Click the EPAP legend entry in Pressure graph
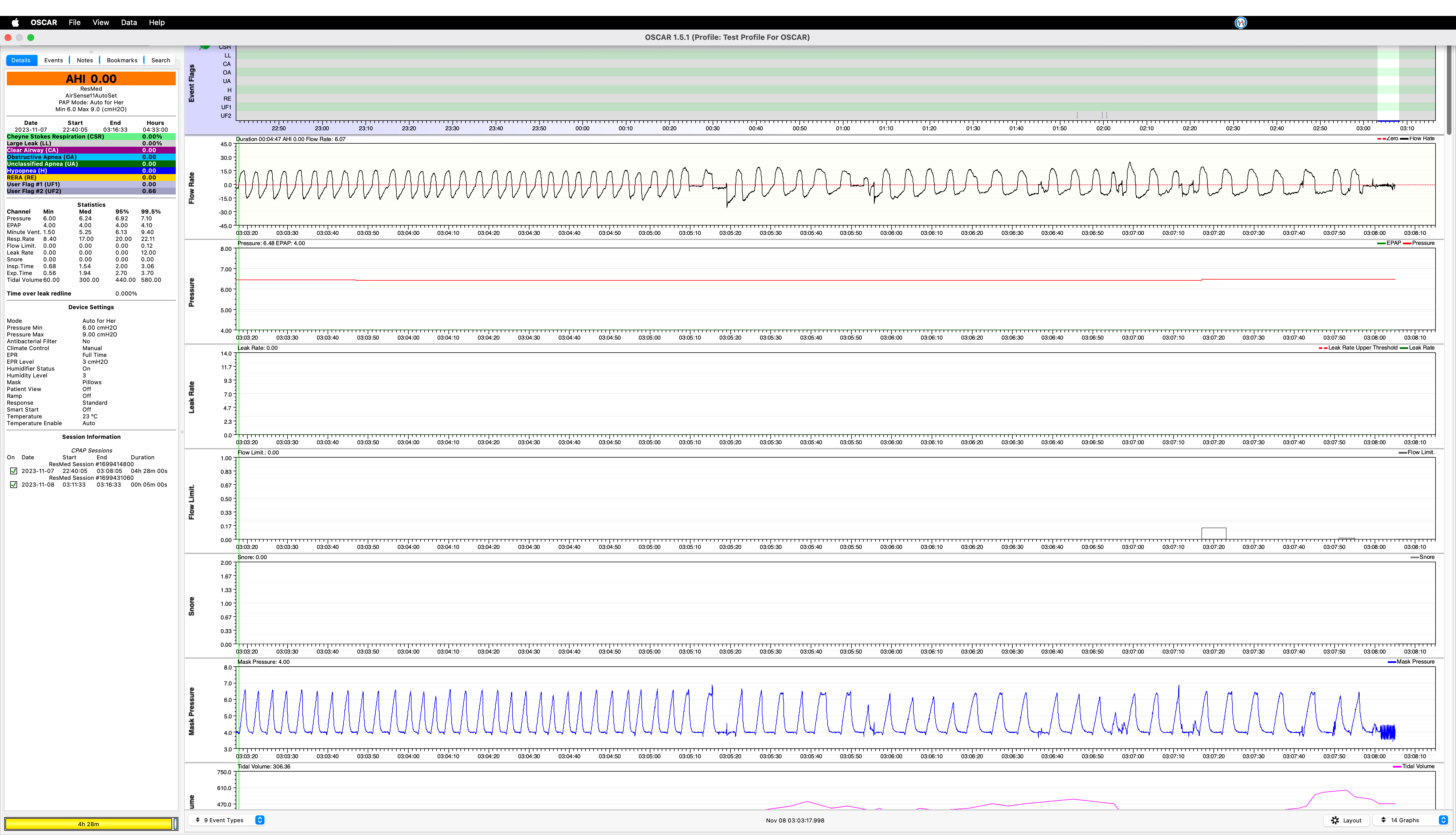 click(1389, 243)
